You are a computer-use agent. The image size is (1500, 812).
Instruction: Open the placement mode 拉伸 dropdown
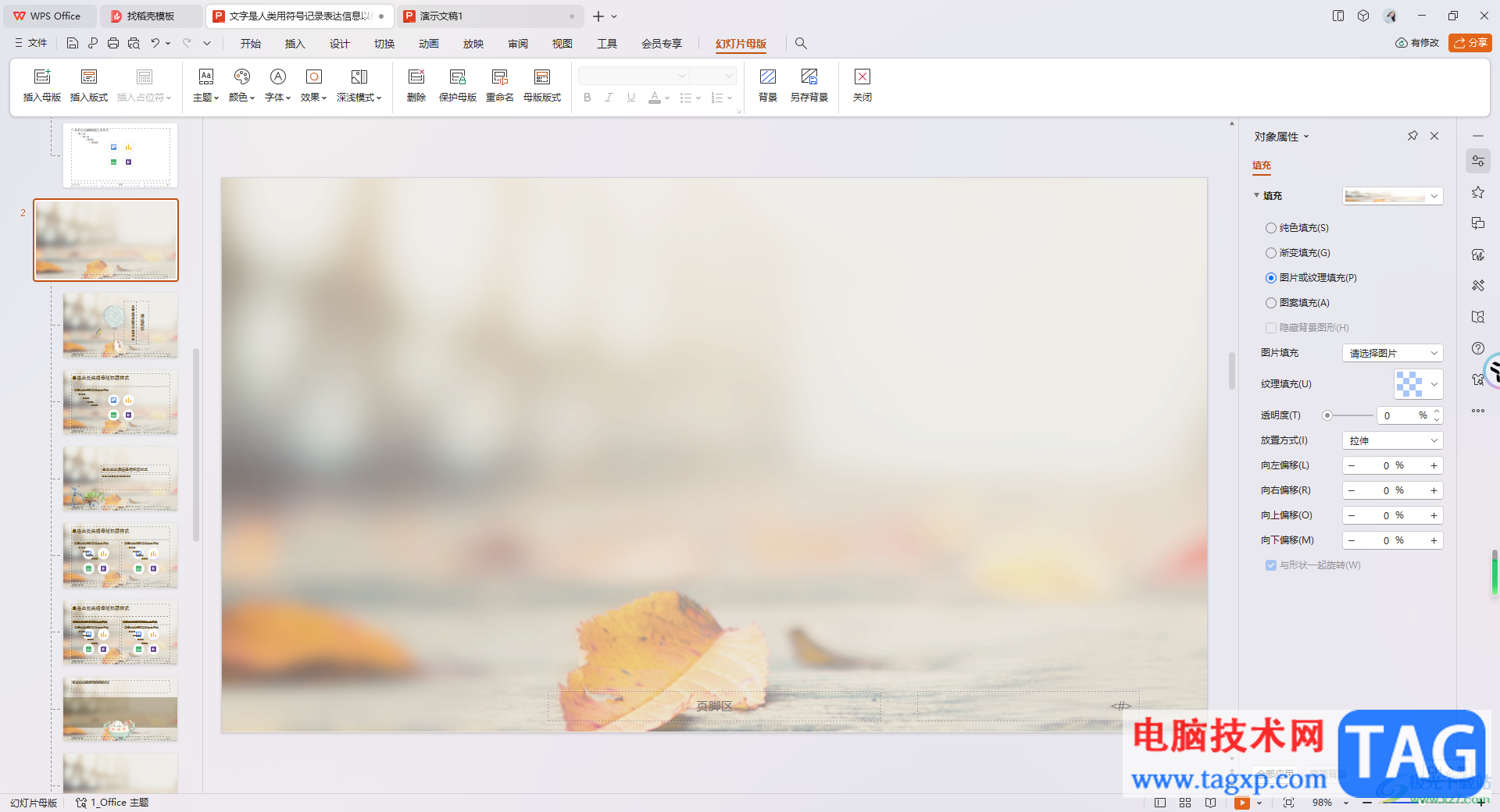point(1392,440)
